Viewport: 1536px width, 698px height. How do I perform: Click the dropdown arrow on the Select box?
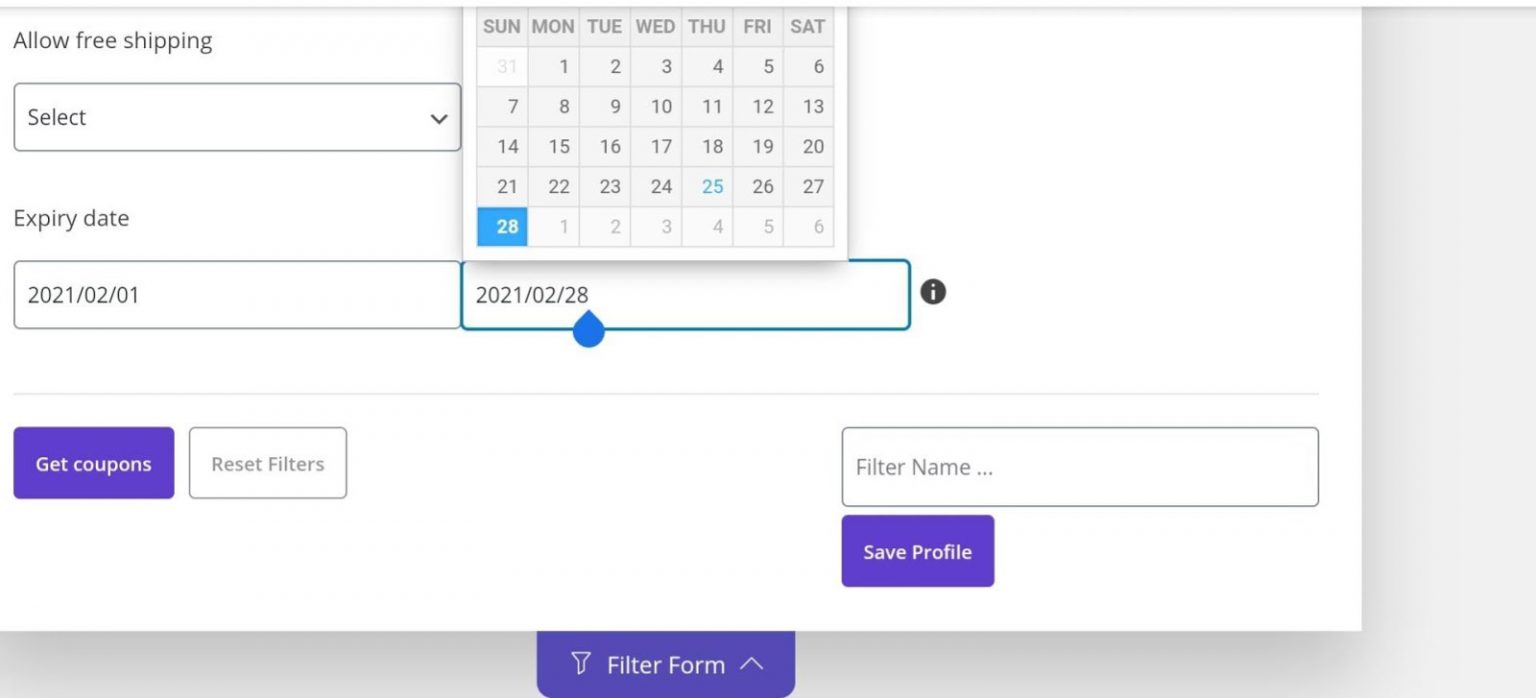click(x=438, y=118)
